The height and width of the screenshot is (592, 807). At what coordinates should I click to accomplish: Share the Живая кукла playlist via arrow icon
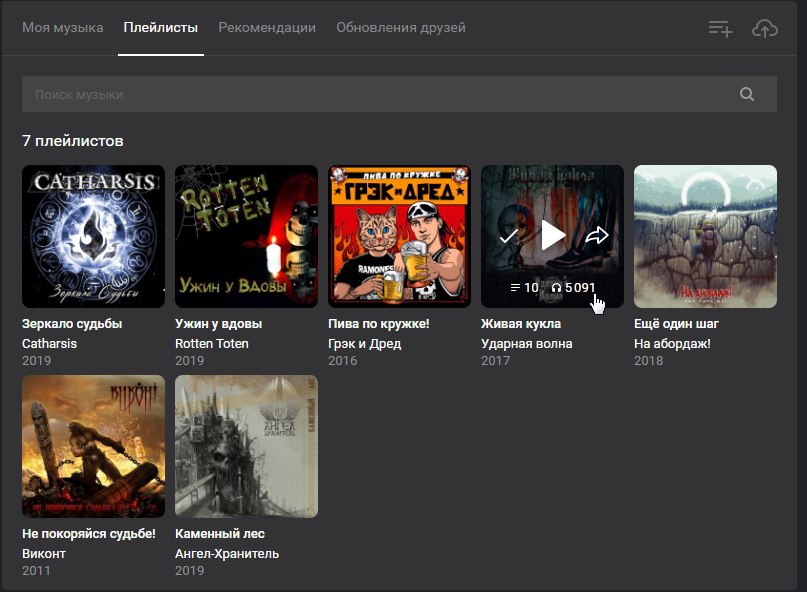[597, 235]
